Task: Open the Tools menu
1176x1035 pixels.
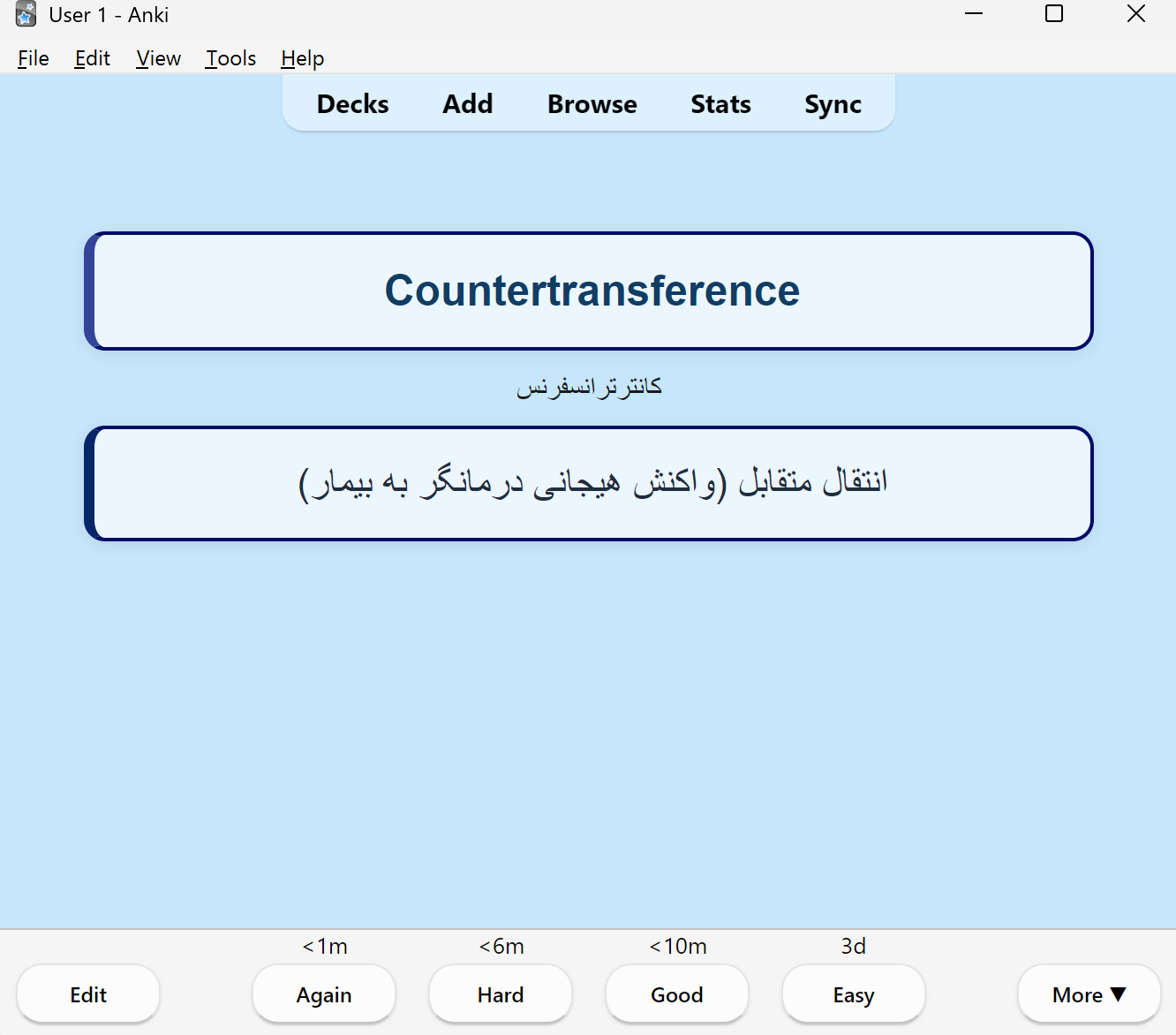Action: point(231,58)
